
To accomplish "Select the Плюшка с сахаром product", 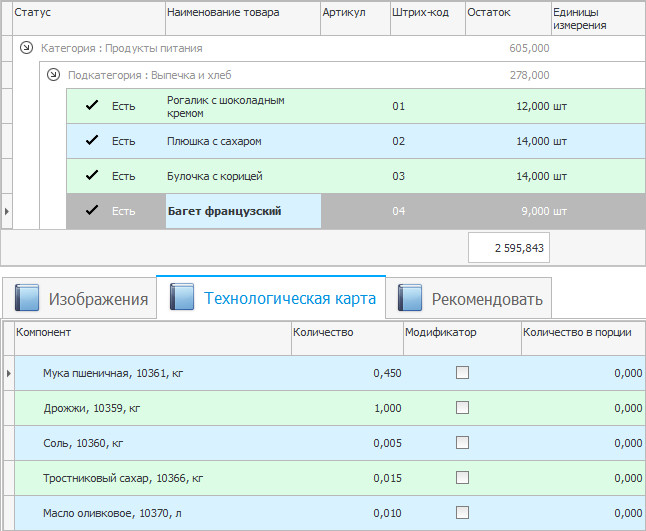I will coord(356,141).
